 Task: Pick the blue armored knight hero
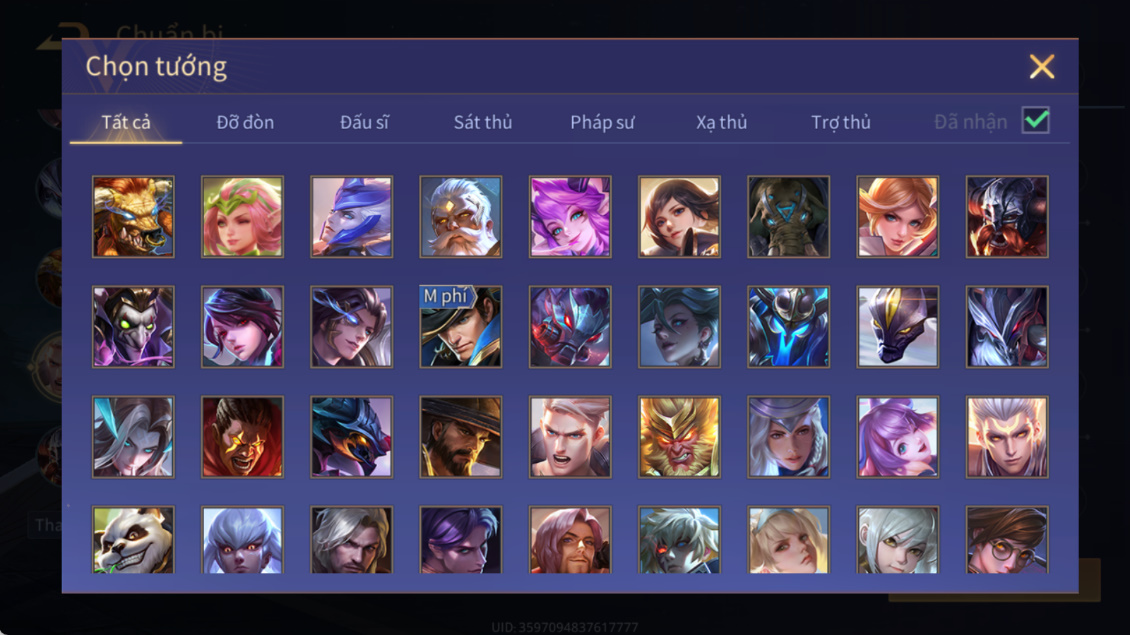pyautogui.click(x=788, y=327)
